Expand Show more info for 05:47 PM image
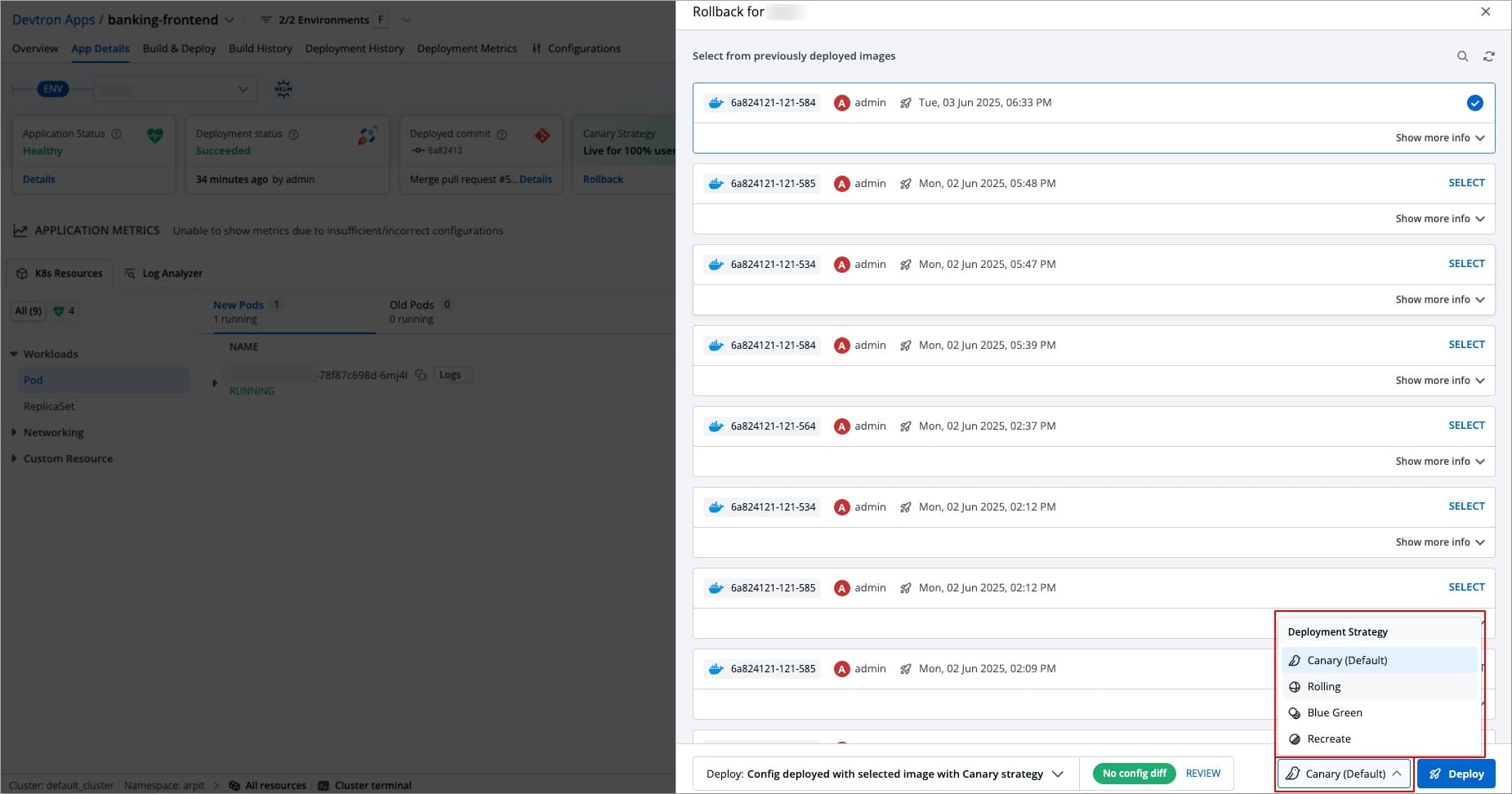 (x=1439, y=300)
